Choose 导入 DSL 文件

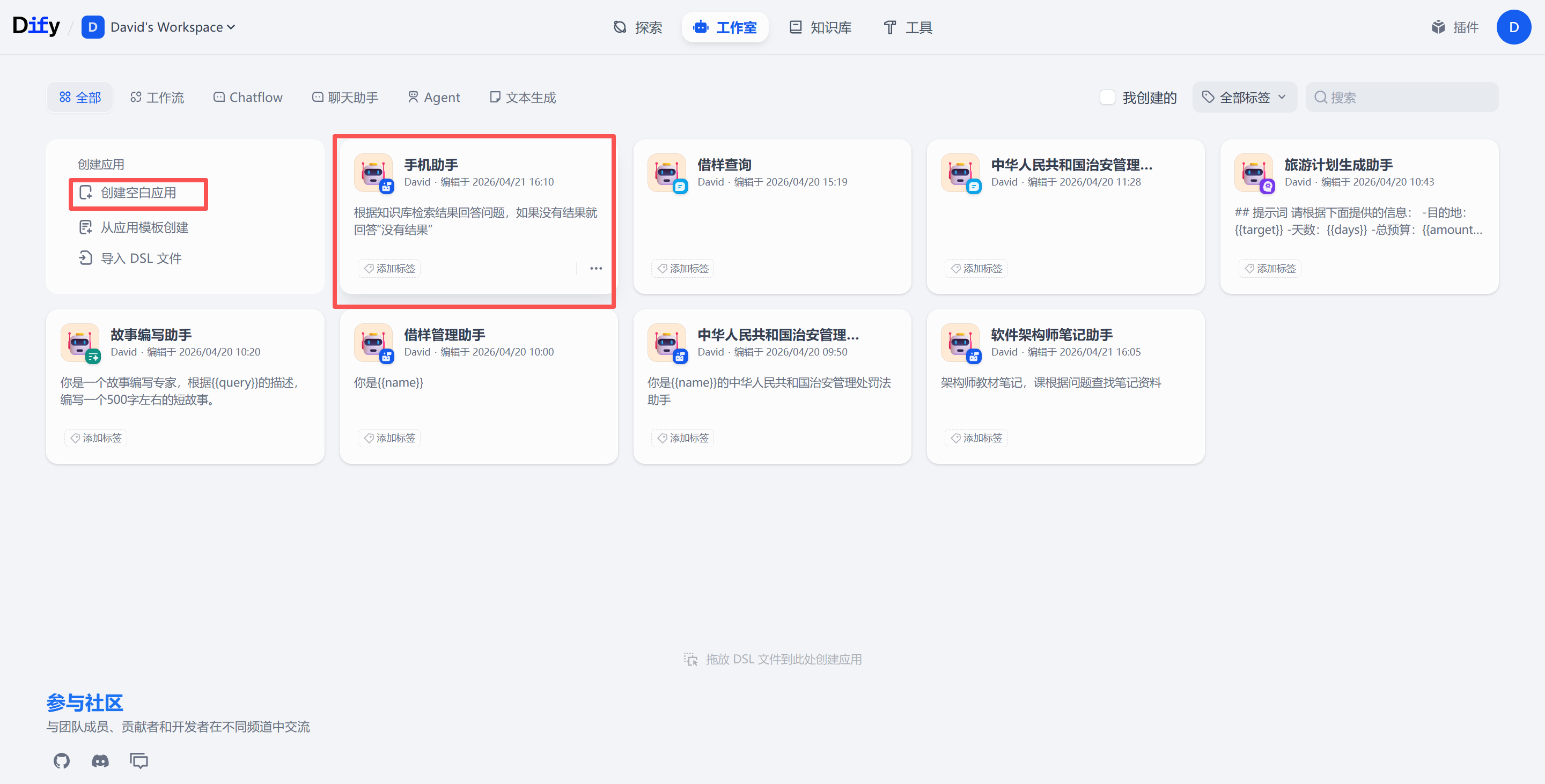tap(141, 258)
